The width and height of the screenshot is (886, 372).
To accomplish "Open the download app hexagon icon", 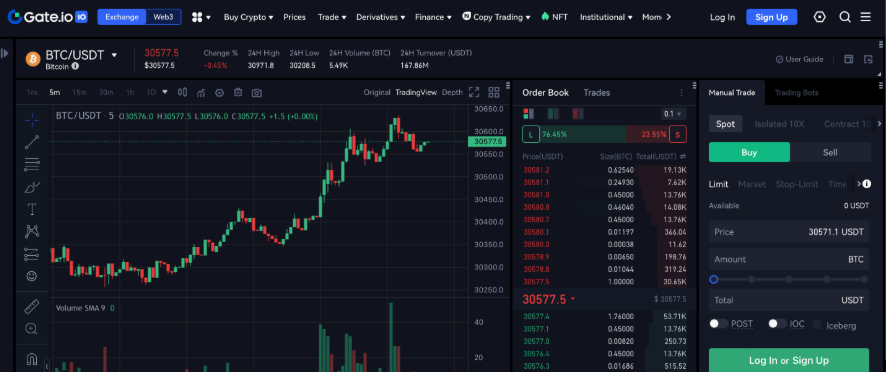I will [x=820, y=17].
